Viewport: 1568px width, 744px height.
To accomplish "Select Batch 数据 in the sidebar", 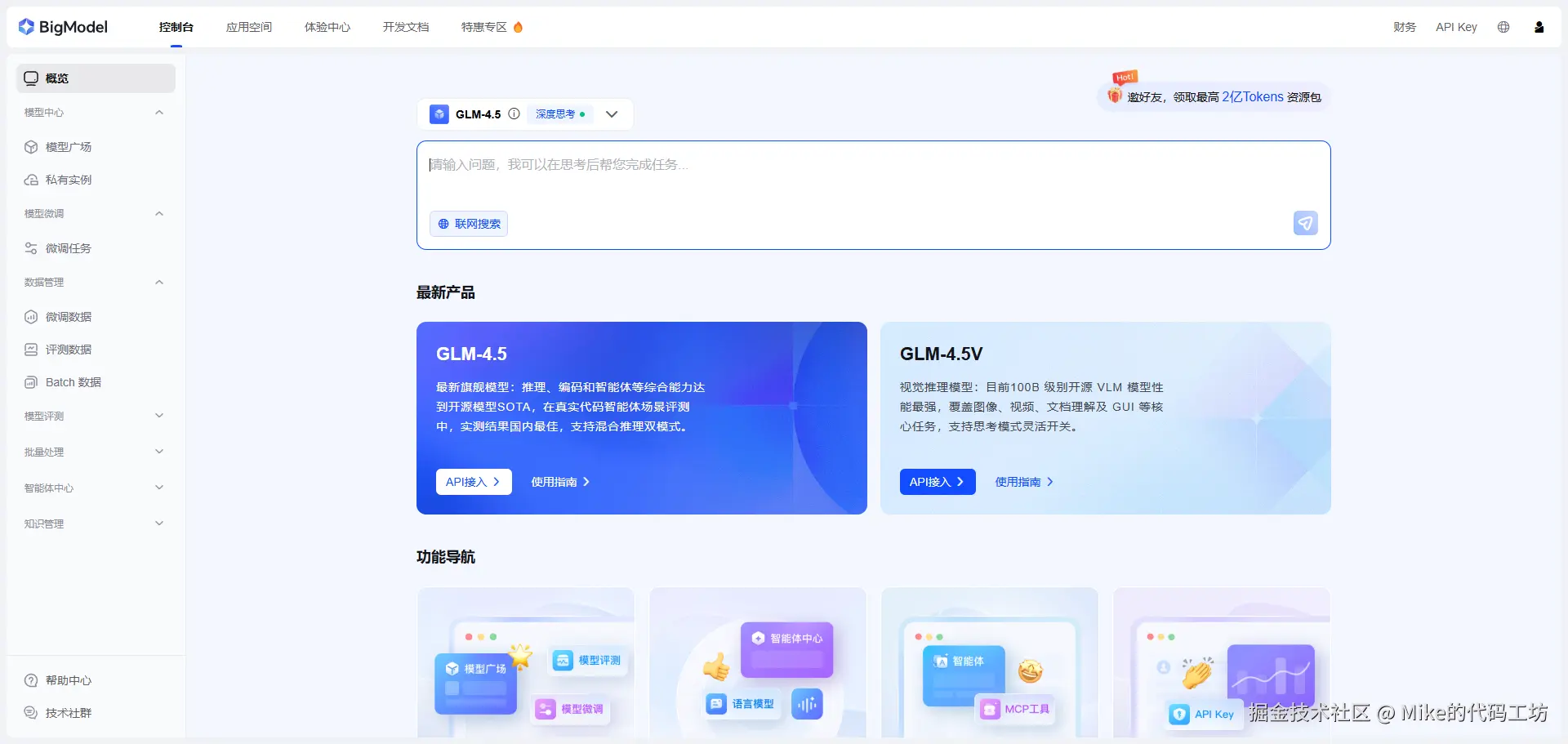I will pyautogui.click(x=96, y=382).
